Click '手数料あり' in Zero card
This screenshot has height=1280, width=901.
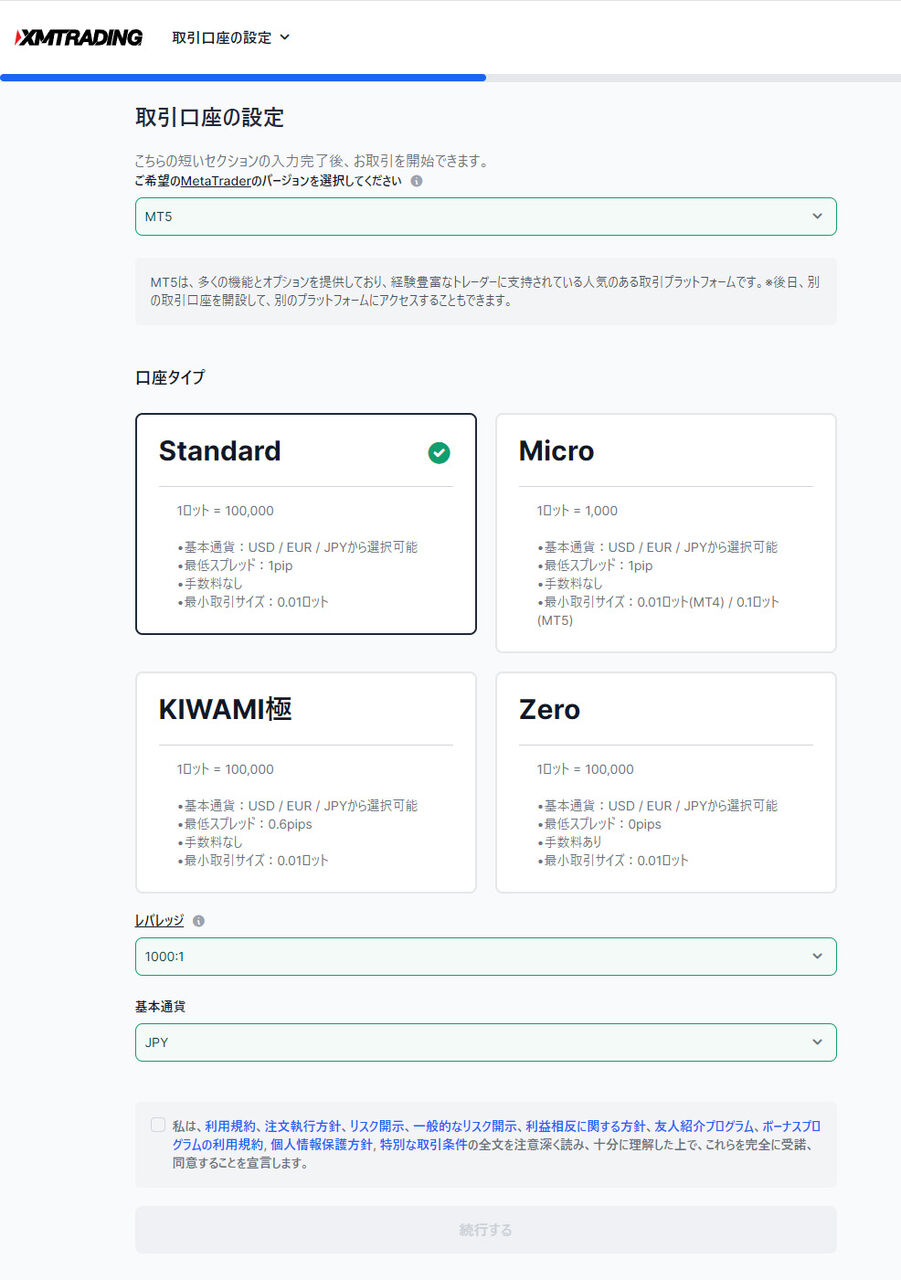[570, 842]
